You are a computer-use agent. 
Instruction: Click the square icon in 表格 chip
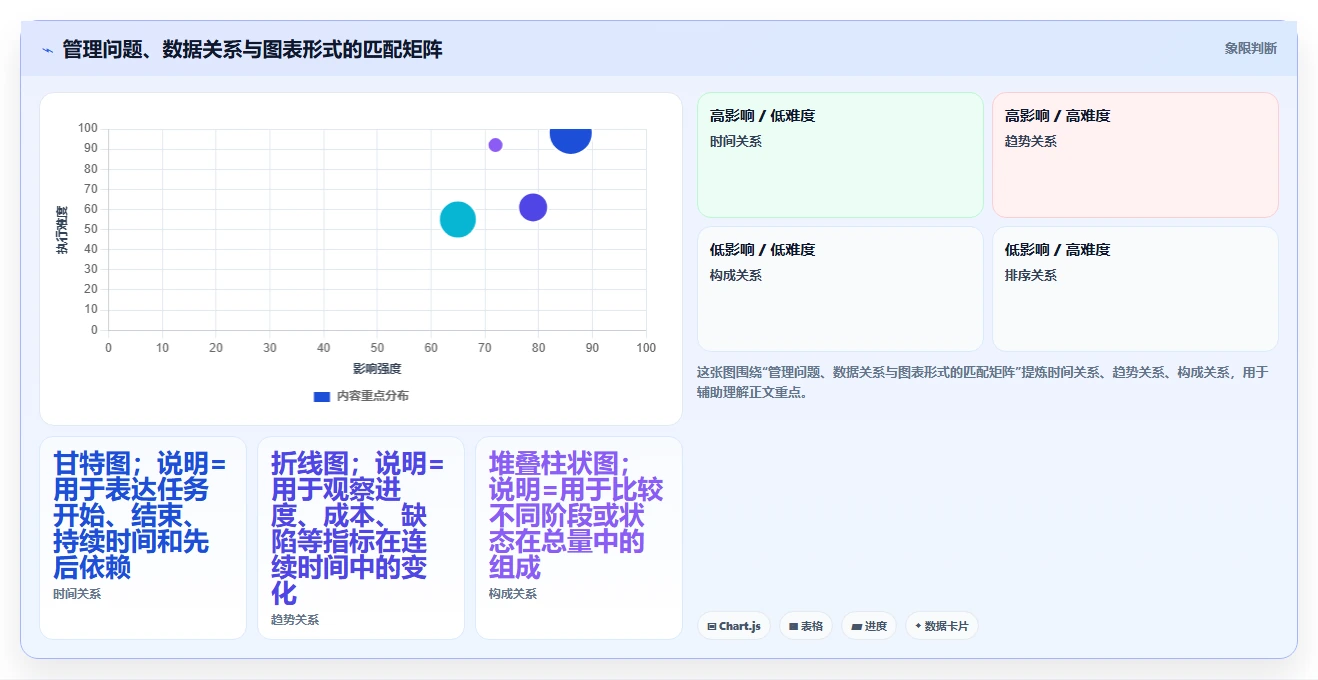[x=793, y=626]
